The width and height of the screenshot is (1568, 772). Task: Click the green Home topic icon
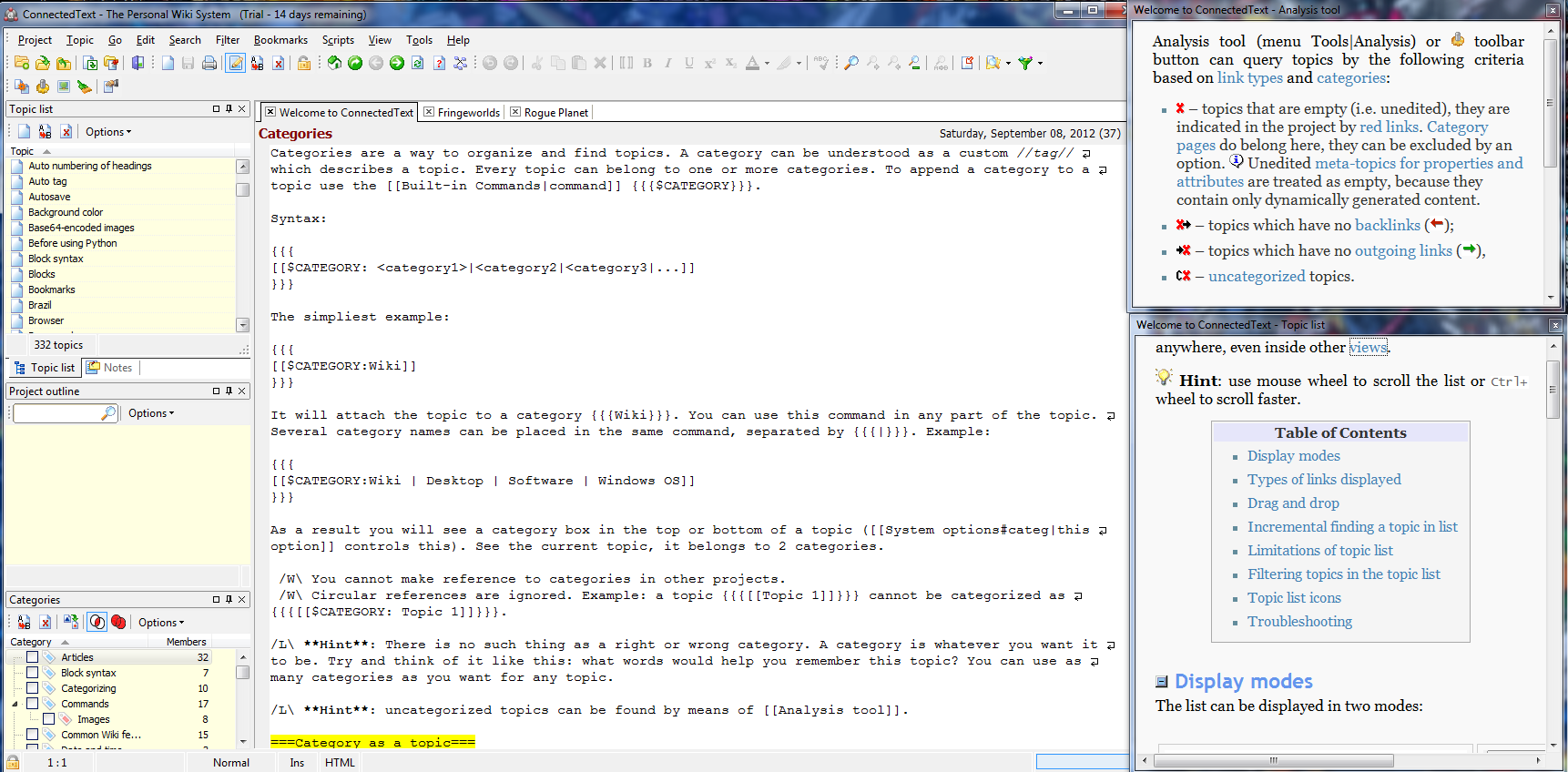(335, 63)
